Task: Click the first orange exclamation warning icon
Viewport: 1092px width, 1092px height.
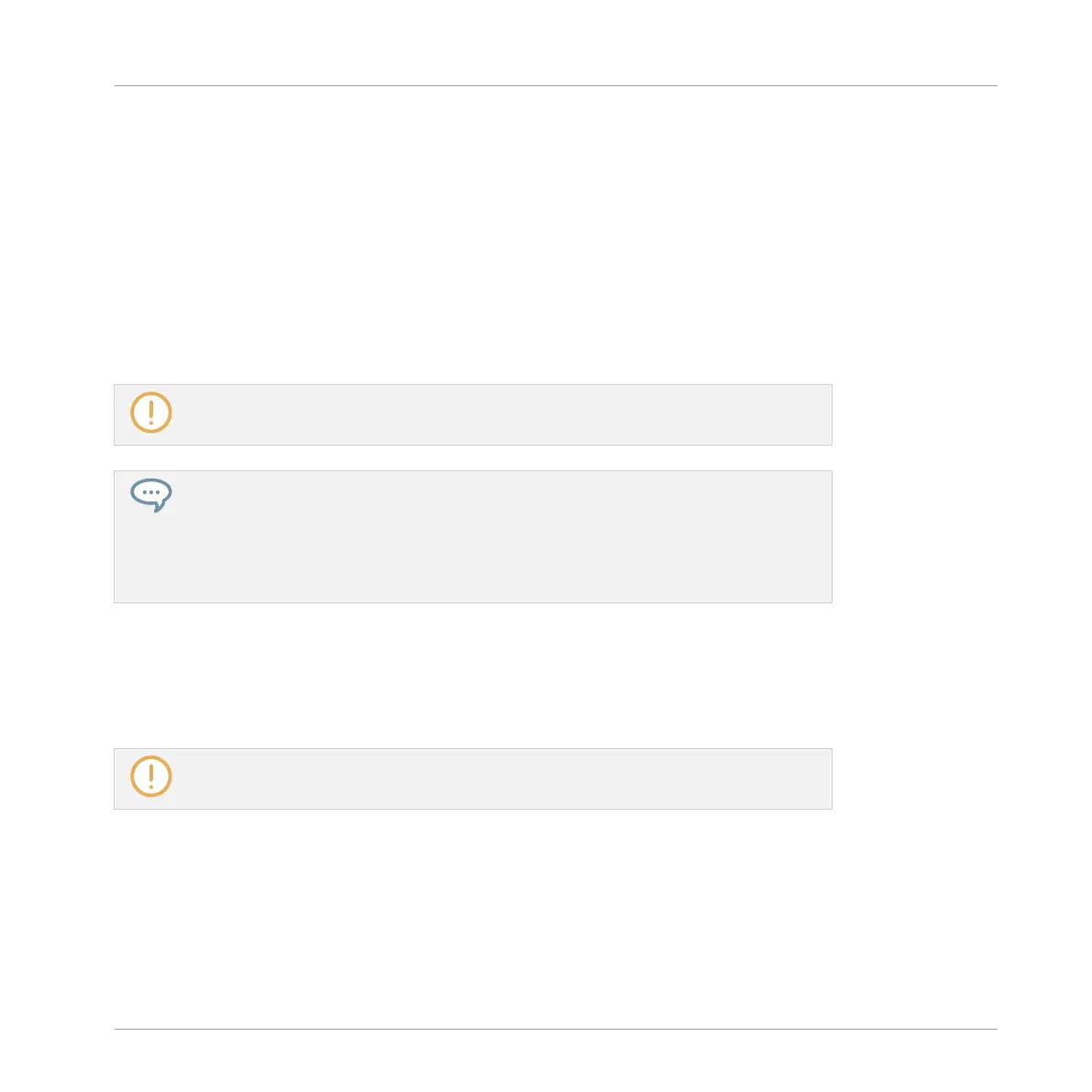Action: pos(150,413)
